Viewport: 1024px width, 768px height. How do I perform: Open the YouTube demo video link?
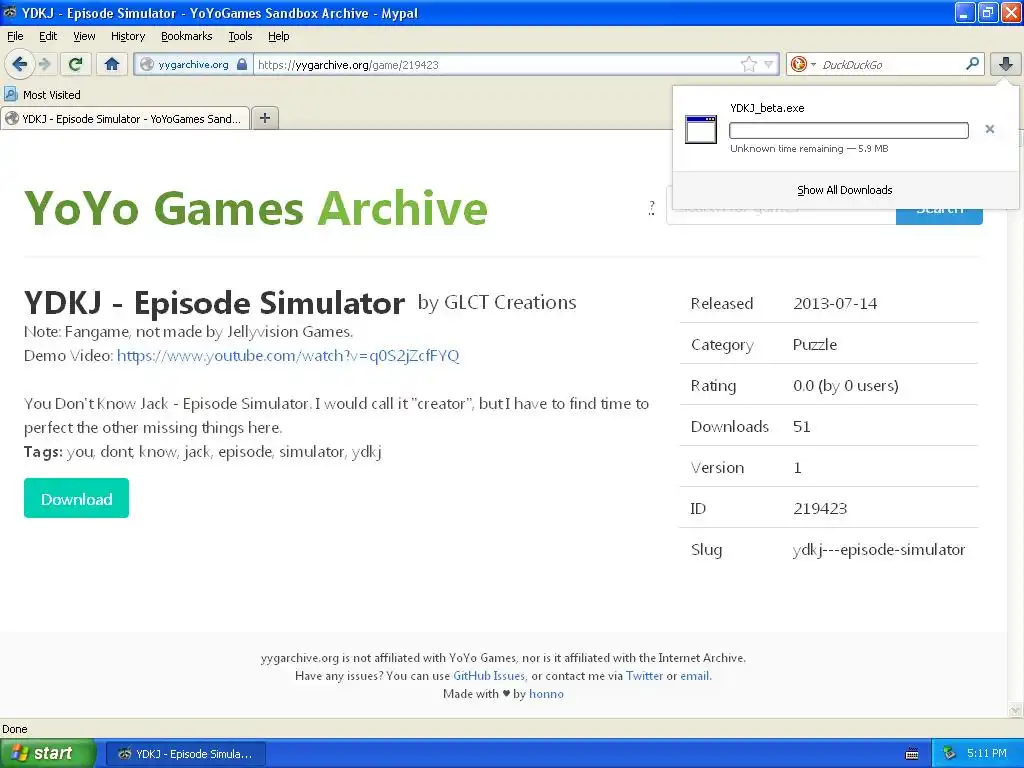pos(288,356)
